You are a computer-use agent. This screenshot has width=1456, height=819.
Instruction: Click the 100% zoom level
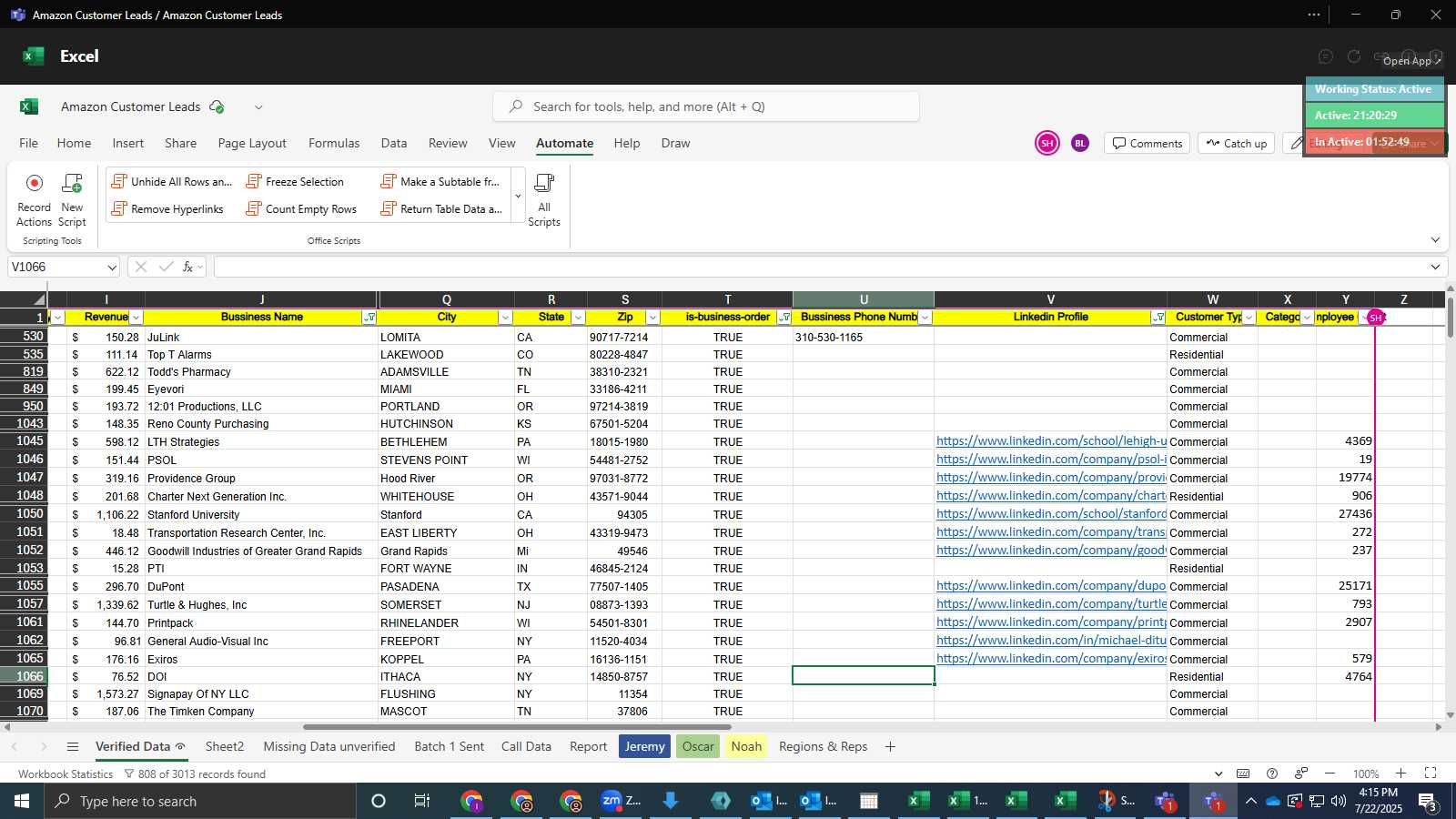[x=1365, y=773]
